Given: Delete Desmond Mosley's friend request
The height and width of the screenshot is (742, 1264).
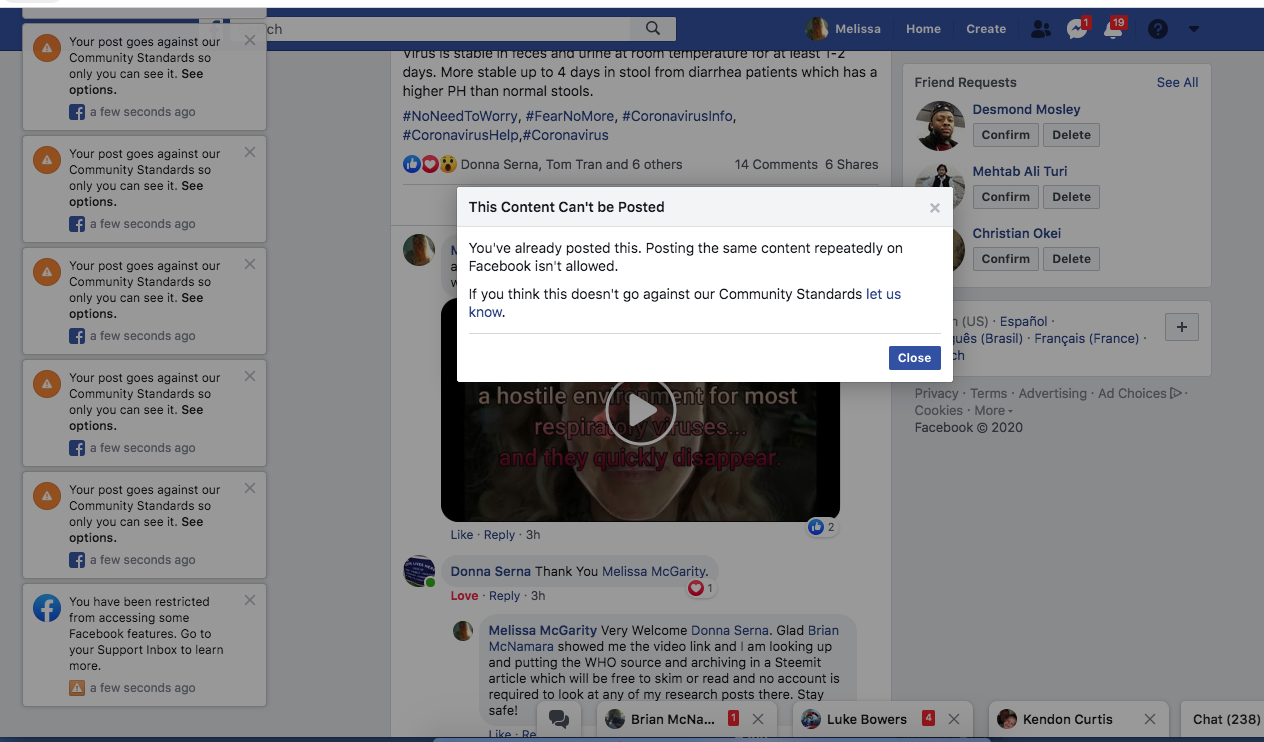Looking at the screenshot, I should click(1071, 135).
